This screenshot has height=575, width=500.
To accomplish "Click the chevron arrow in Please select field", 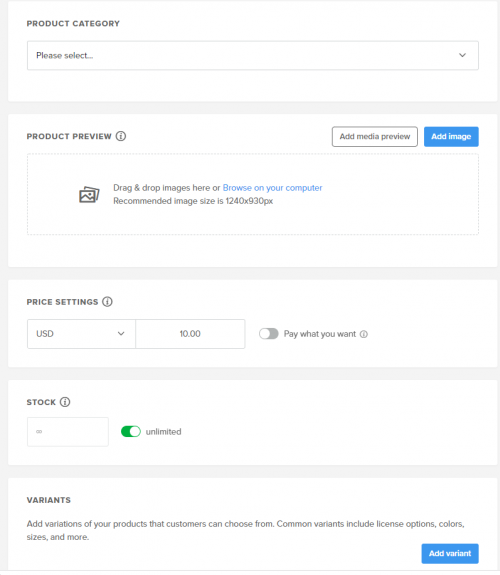I will click(462, 55).
